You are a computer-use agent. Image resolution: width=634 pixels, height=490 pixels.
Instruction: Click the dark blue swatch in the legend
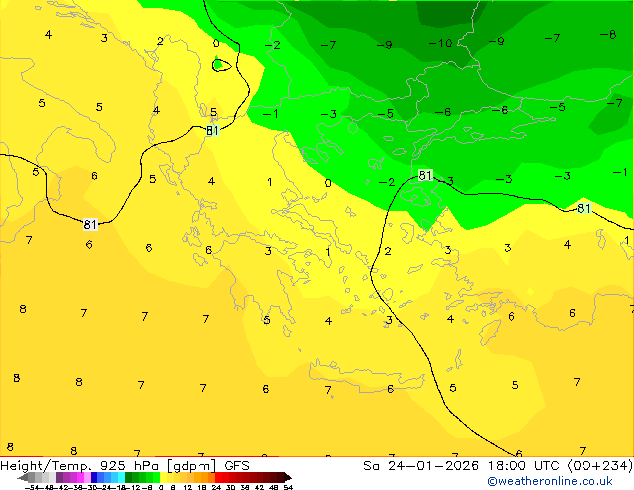[94, 477]
